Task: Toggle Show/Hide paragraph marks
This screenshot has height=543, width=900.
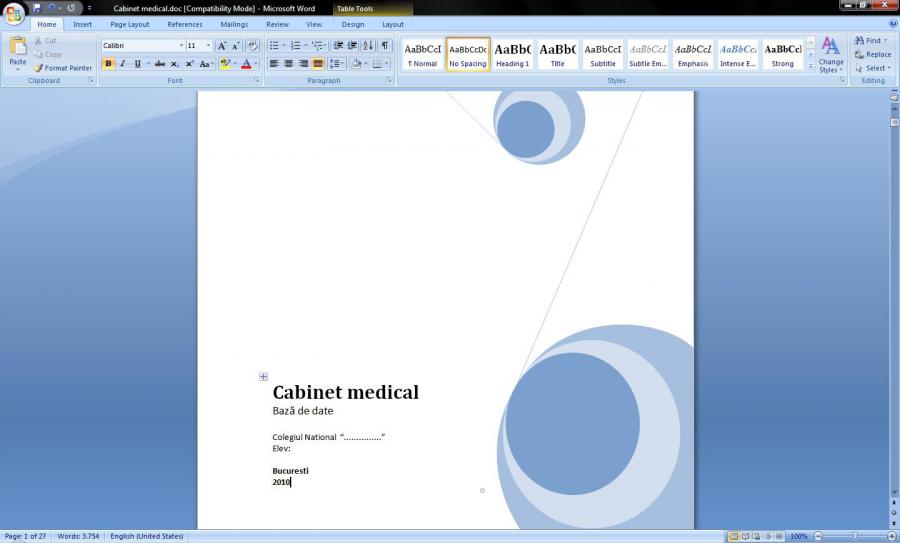Action: [385, 46]
